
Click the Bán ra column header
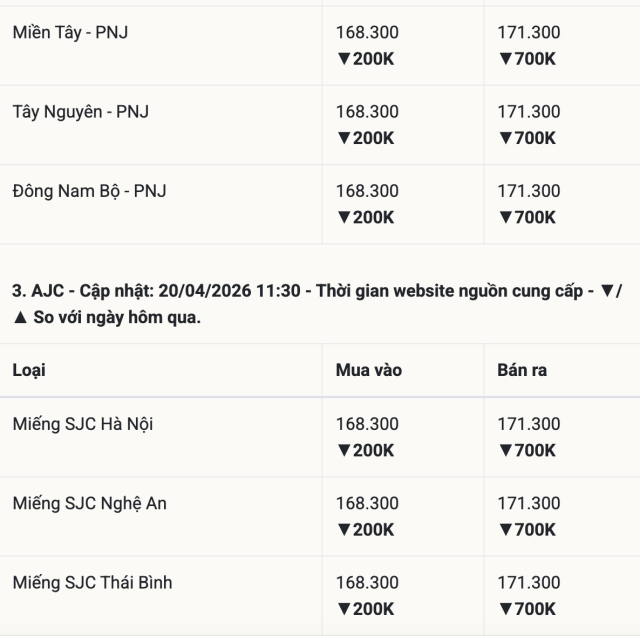tap(522, 370)
